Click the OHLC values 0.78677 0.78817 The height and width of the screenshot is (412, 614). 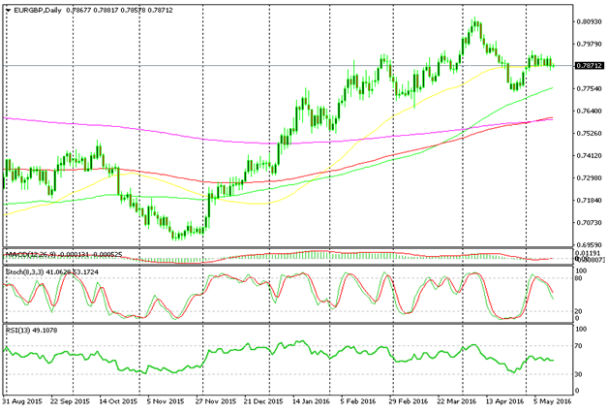[x=90, y=11]
